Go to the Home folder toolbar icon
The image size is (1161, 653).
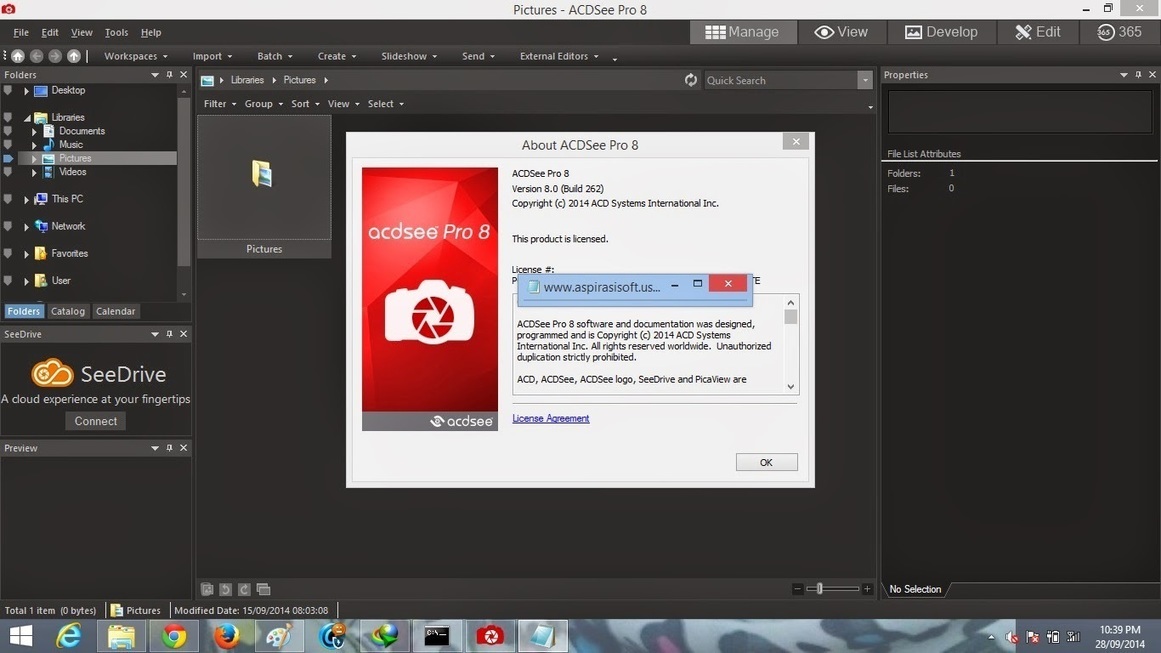(18, 56)
